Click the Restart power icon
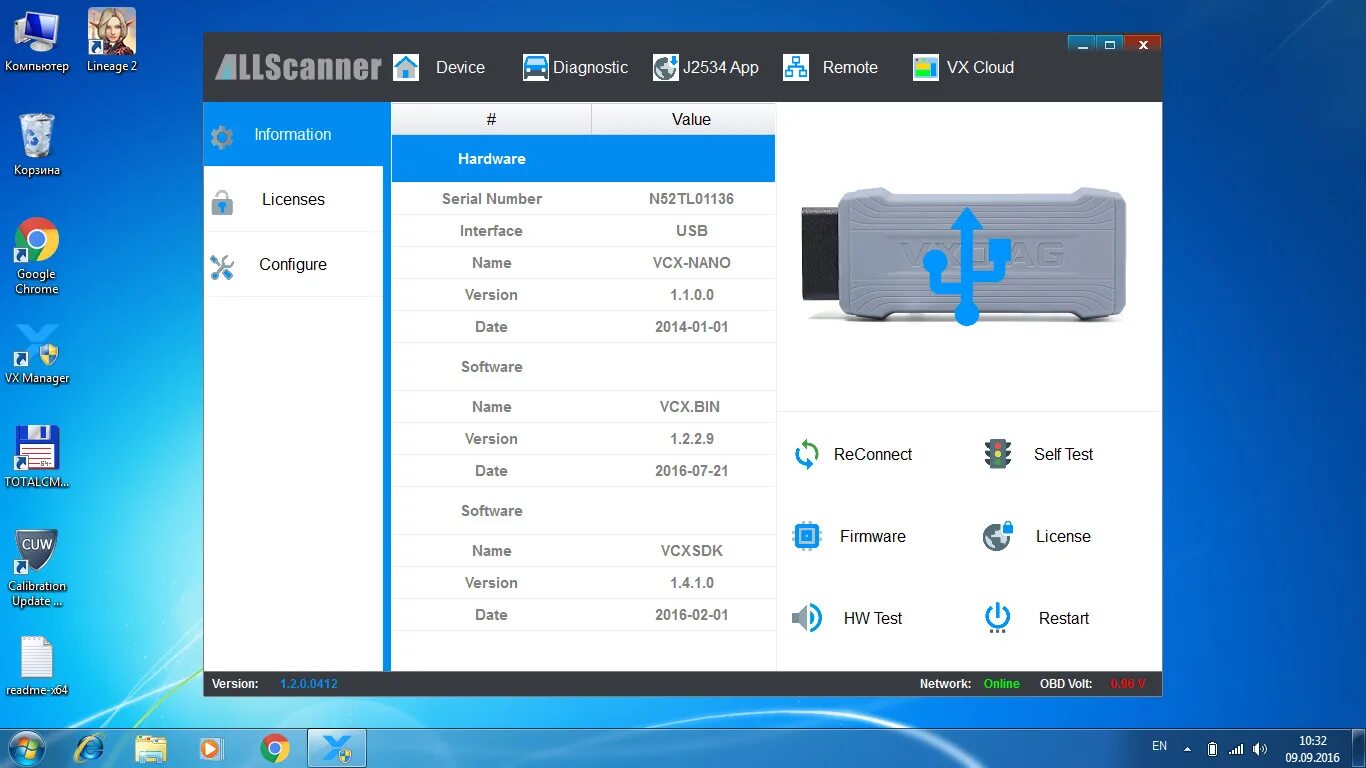The height and width of the screenshot is (768, 1366). pyautogui.click(x=998, y=618)
